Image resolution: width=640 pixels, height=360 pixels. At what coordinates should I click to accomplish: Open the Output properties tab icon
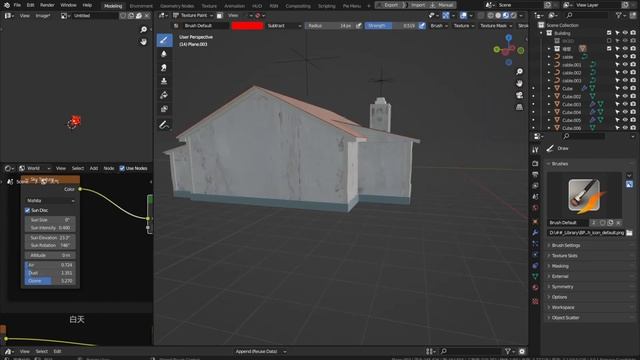[535, 175]
